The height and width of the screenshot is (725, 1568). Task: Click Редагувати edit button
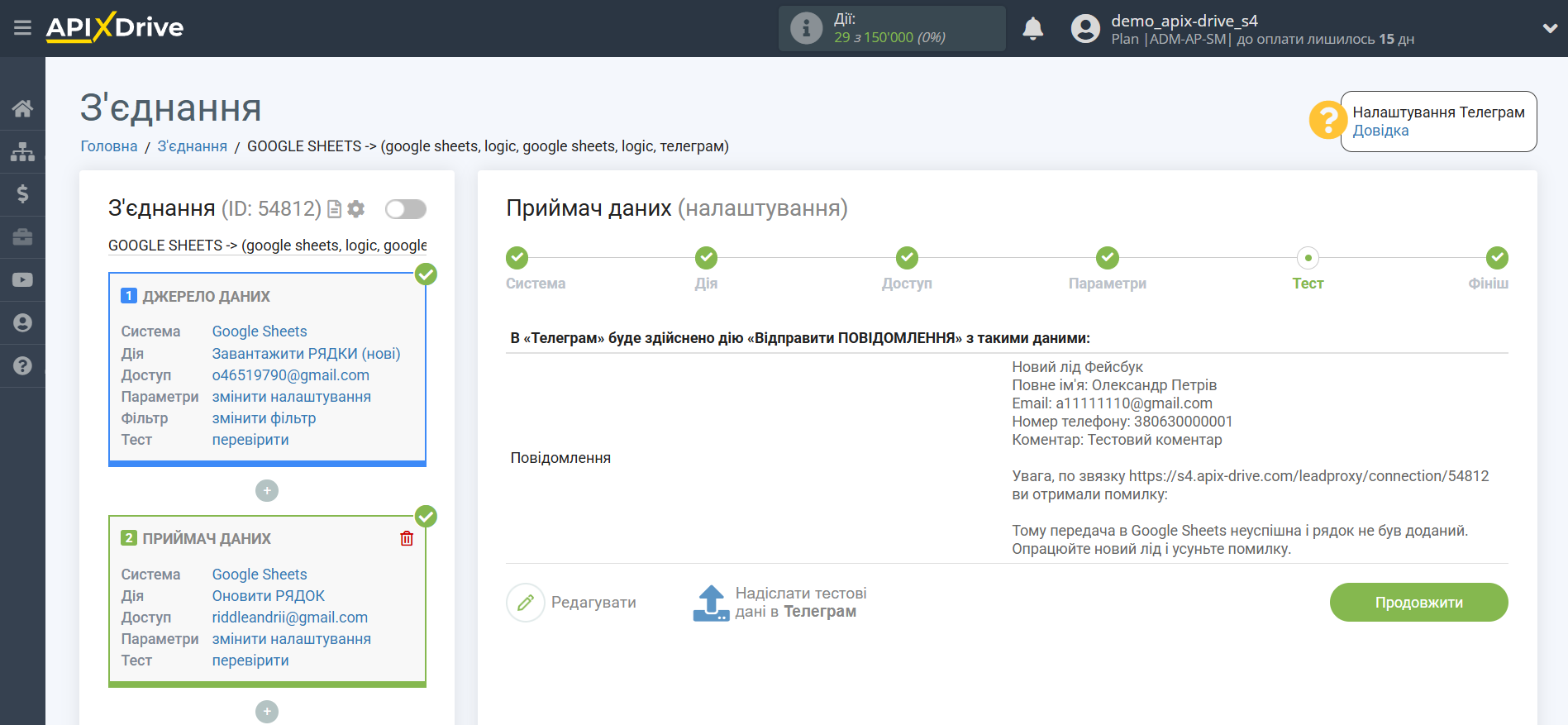click(572, 603)
